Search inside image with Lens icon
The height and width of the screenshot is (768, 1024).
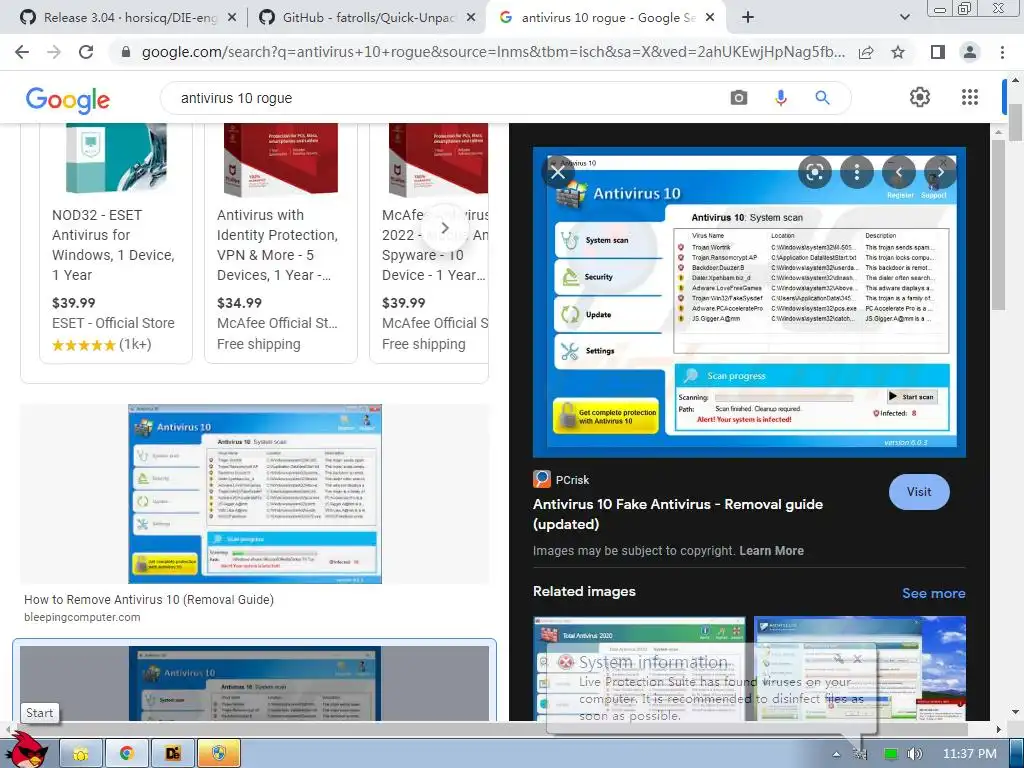(x=814, y=172)
